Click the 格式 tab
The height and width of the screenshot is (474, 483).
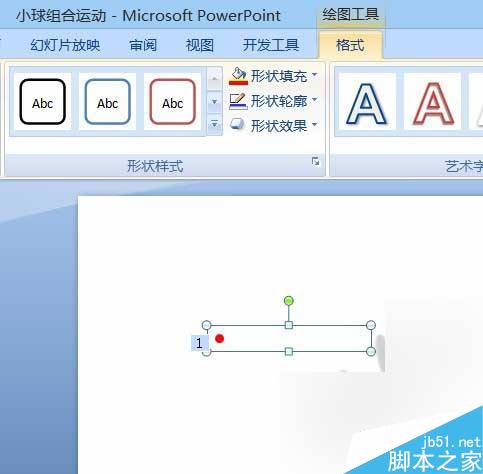tap(350, 45)
